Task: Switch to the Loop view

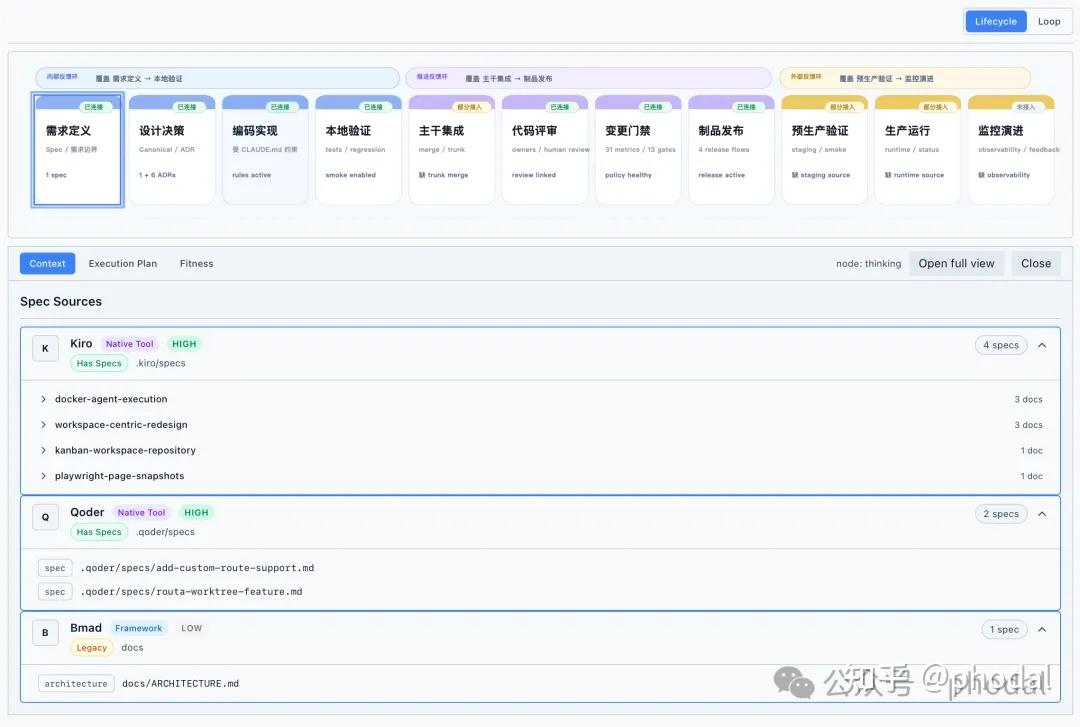Action: point(1049,21)
